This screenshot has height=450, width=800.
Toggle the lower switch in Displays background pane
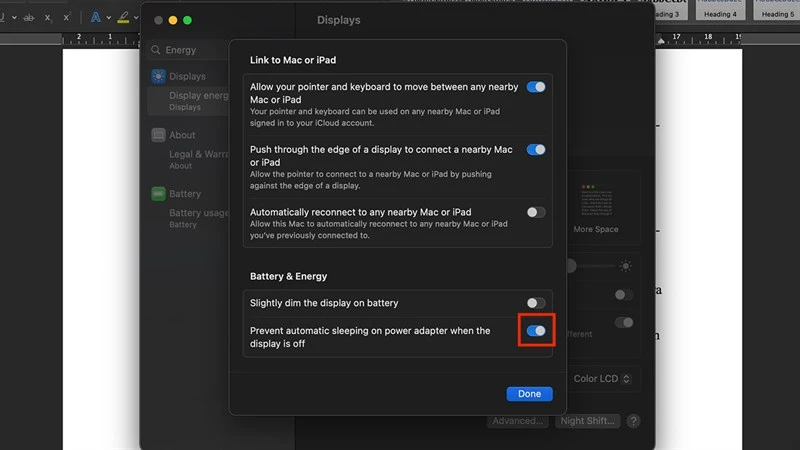click(623, 322)
